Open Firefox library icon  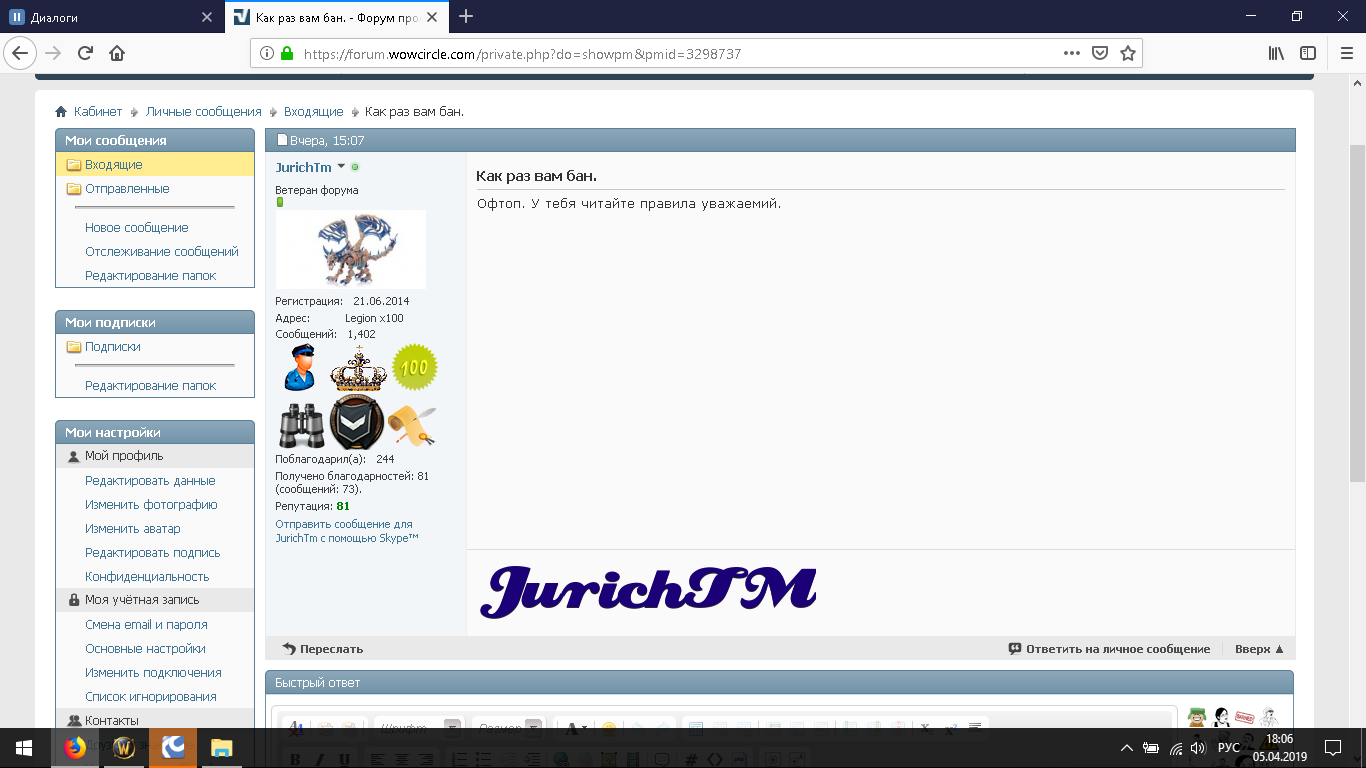[x=1276, y=54]
